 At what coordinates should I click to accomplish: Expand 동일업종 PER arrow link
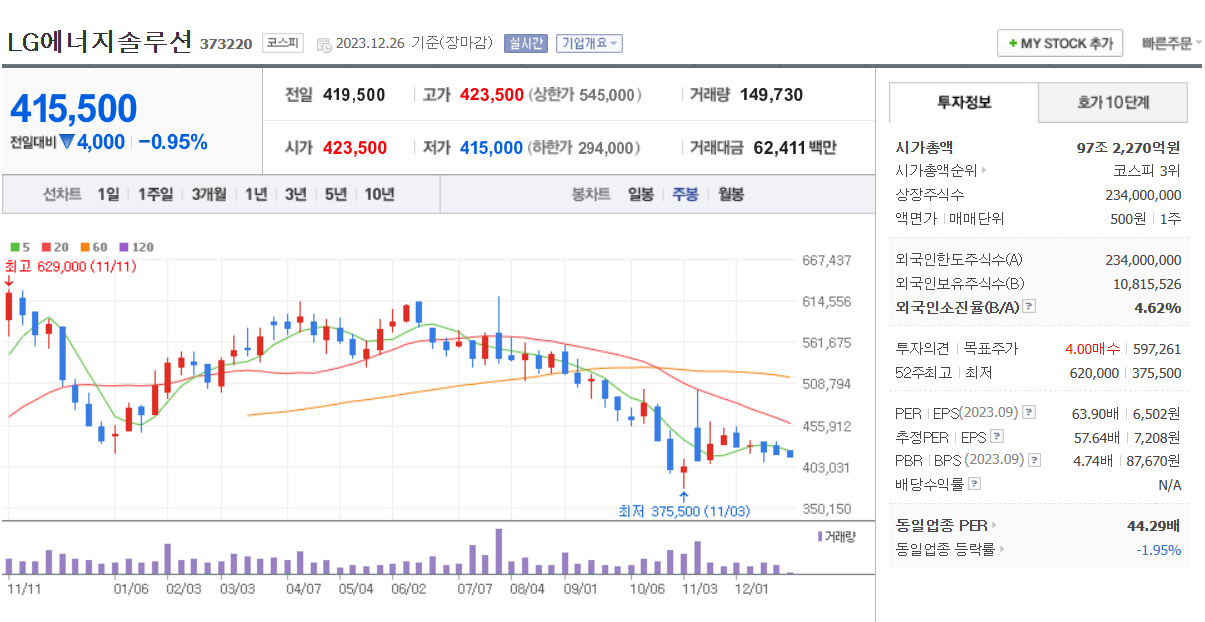[x=994, y=525]
